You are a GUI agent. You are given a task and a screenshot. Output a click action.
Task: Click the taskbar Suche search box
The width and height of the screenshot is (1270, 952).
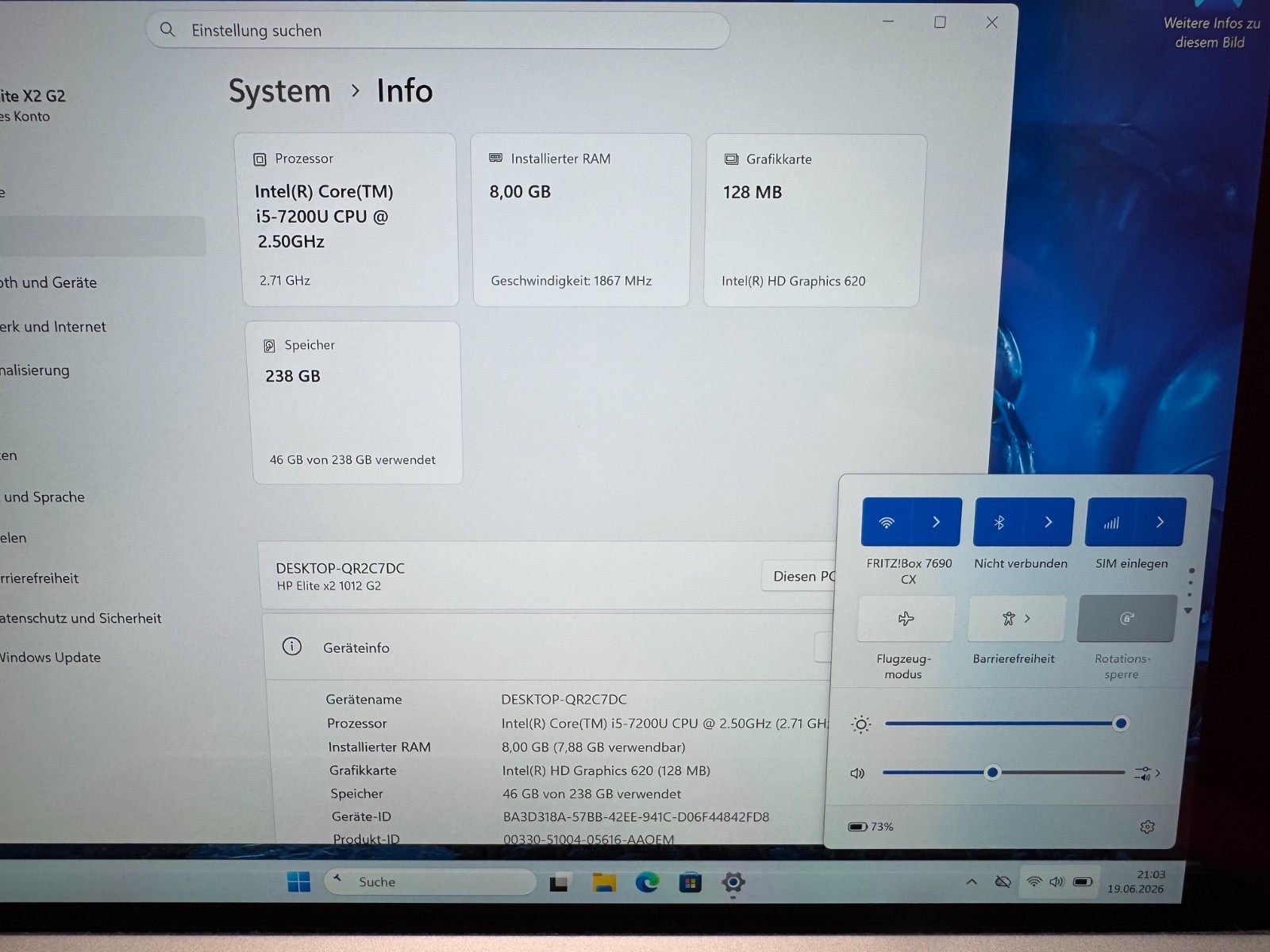pyautogui.click(x=430, y=882)
